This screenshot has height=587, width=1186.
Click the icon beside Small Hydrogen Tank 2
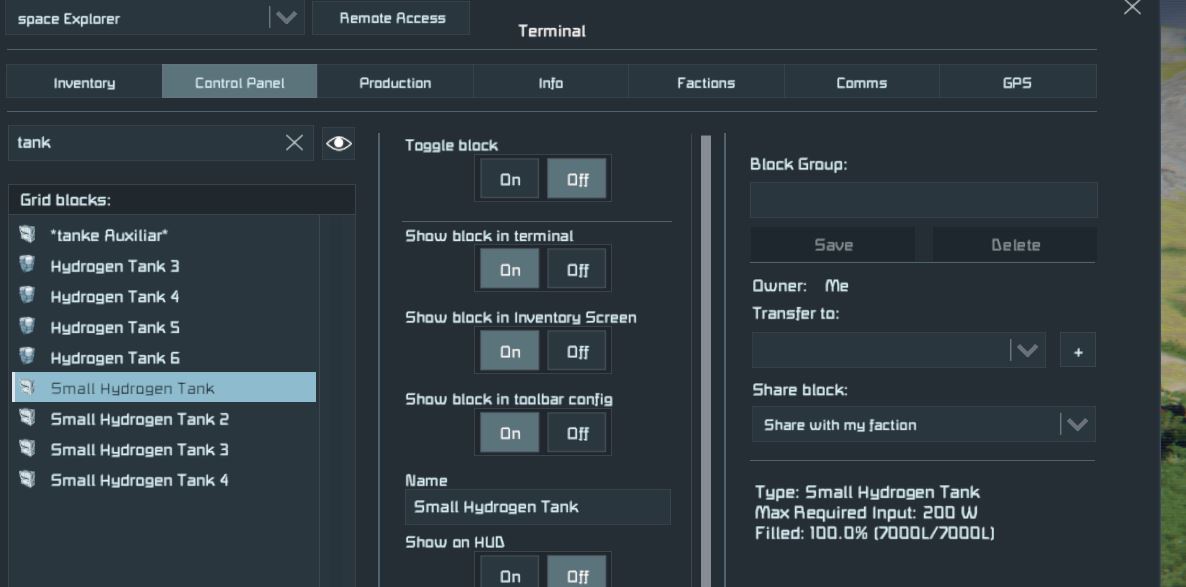(x=27, y=419)
